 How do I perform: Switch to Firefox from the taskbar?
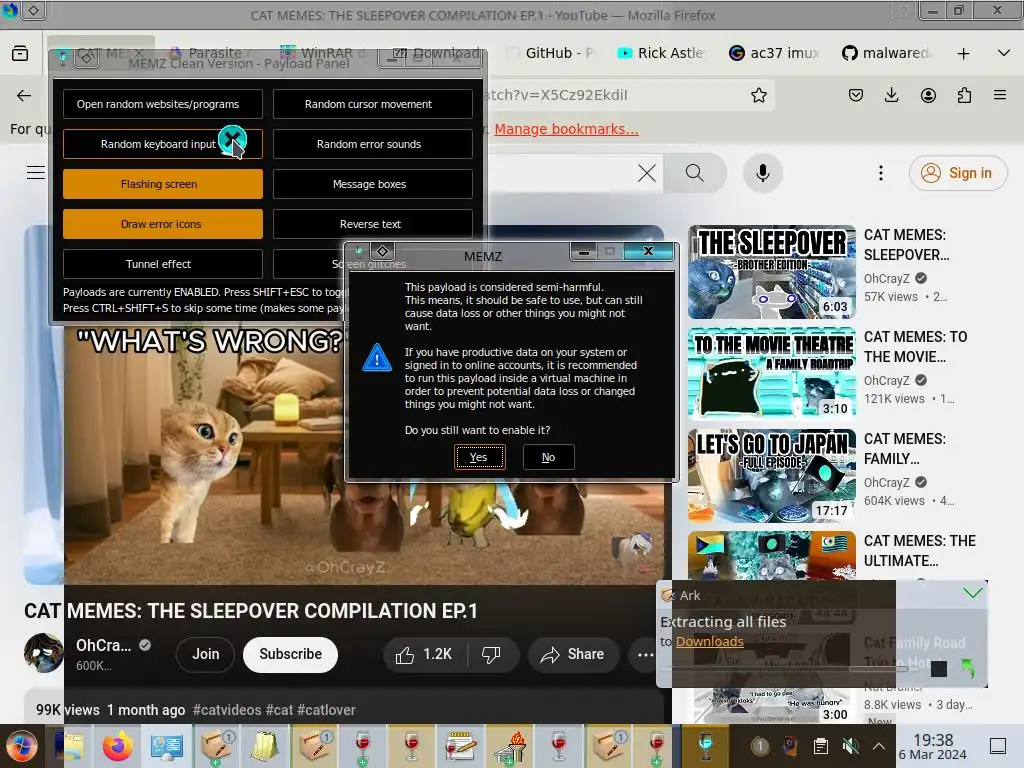click(x=118, y=746)
